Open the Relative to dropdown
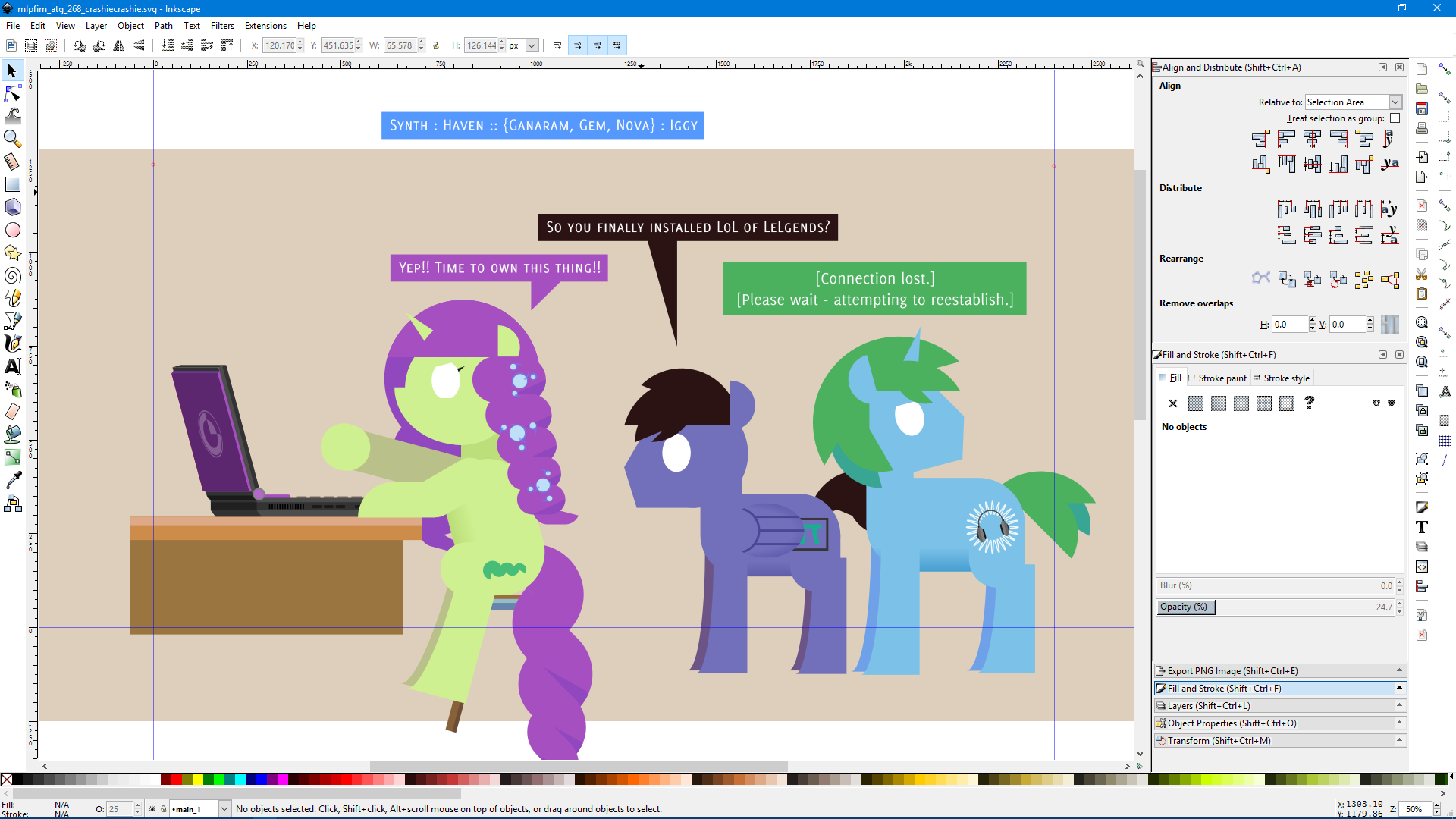The height and width of the screenshot is (819, 1456). [x=1354, y=102]
